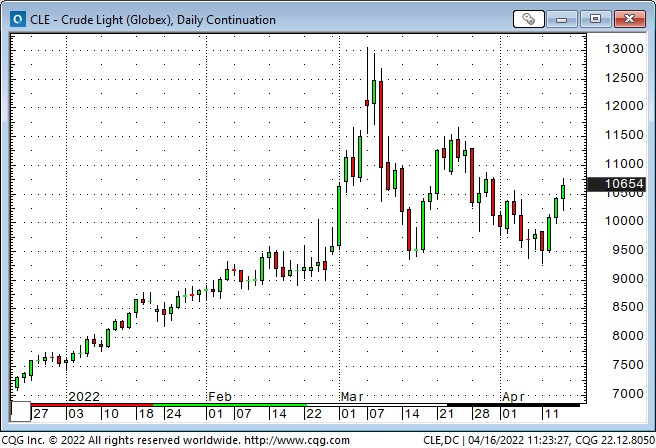Click the chain link icon button
Screen dimensions: 656x448
coord(528,19)
